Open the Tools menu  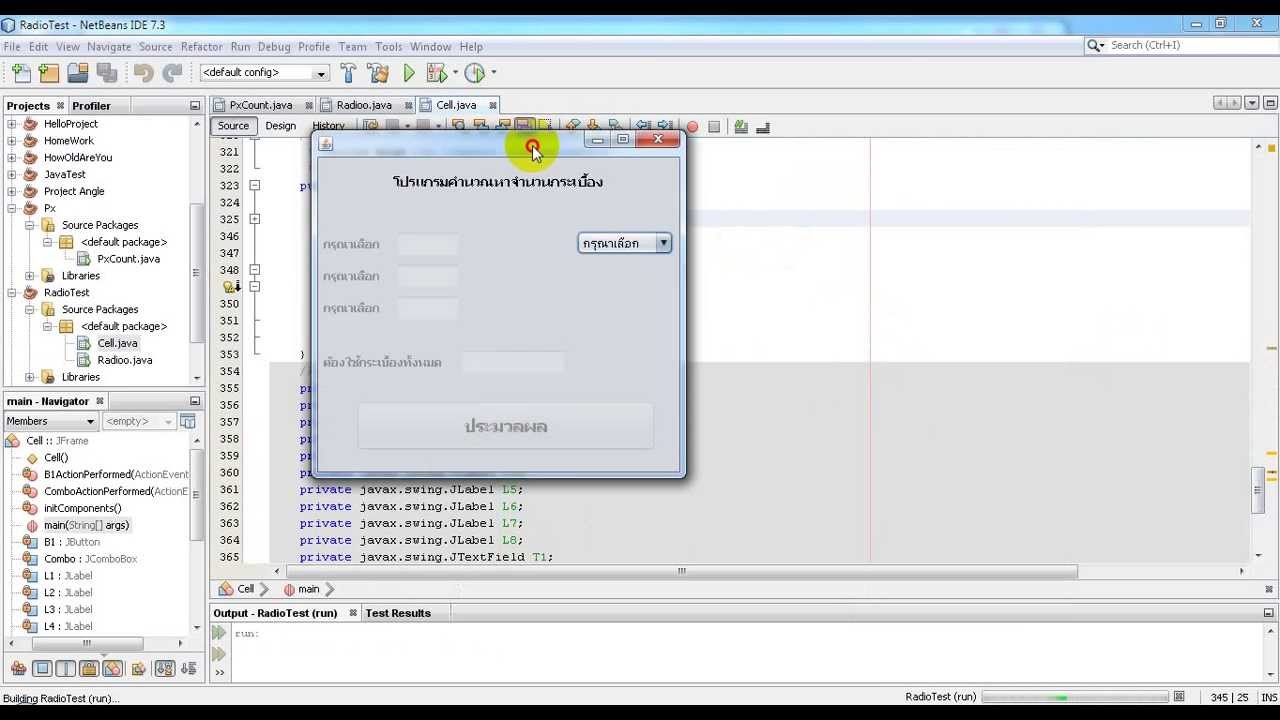[389, 47]
